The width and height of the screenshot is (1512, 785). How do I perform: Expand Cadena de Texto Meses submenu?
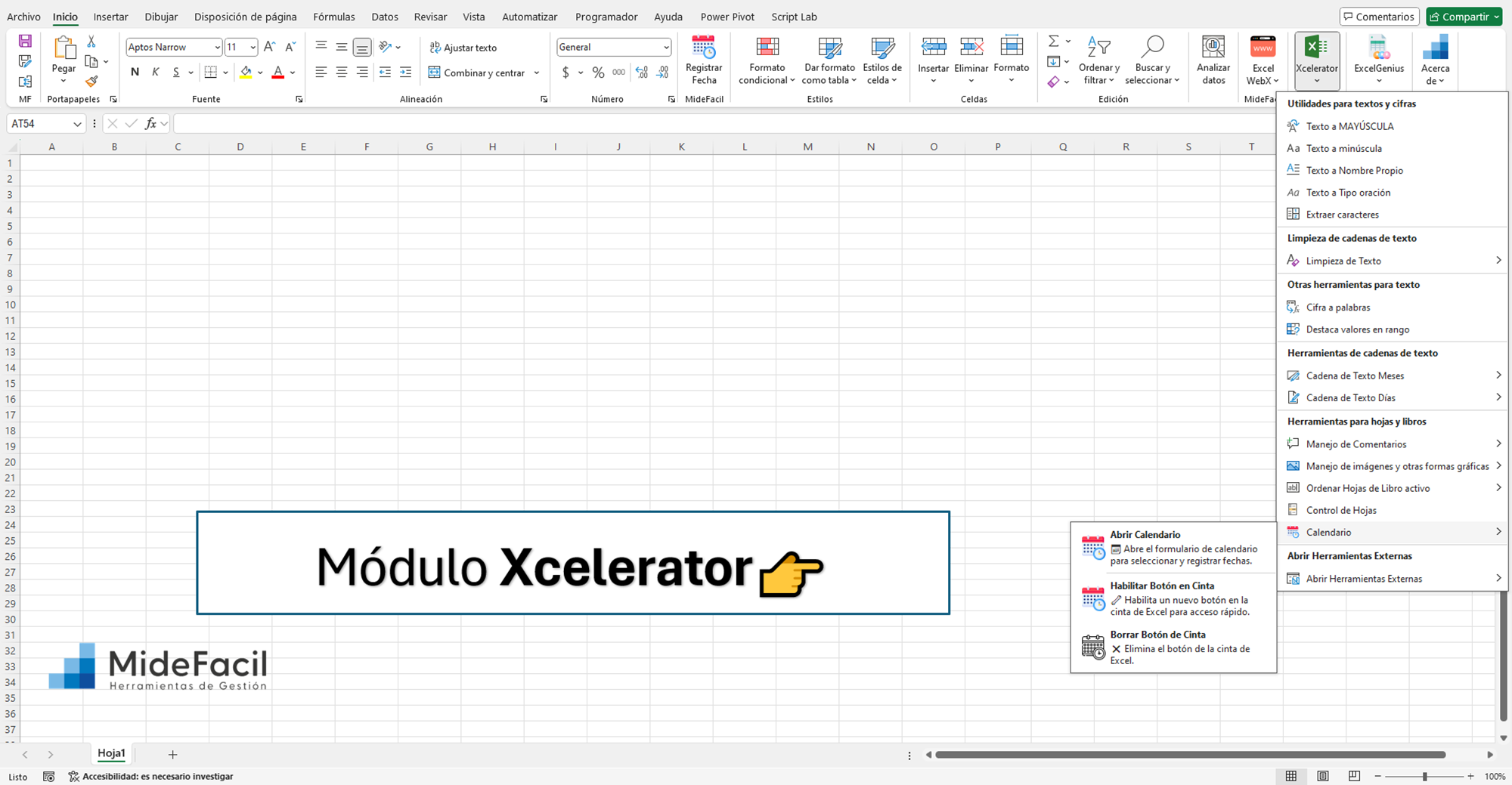point(1392,376)
